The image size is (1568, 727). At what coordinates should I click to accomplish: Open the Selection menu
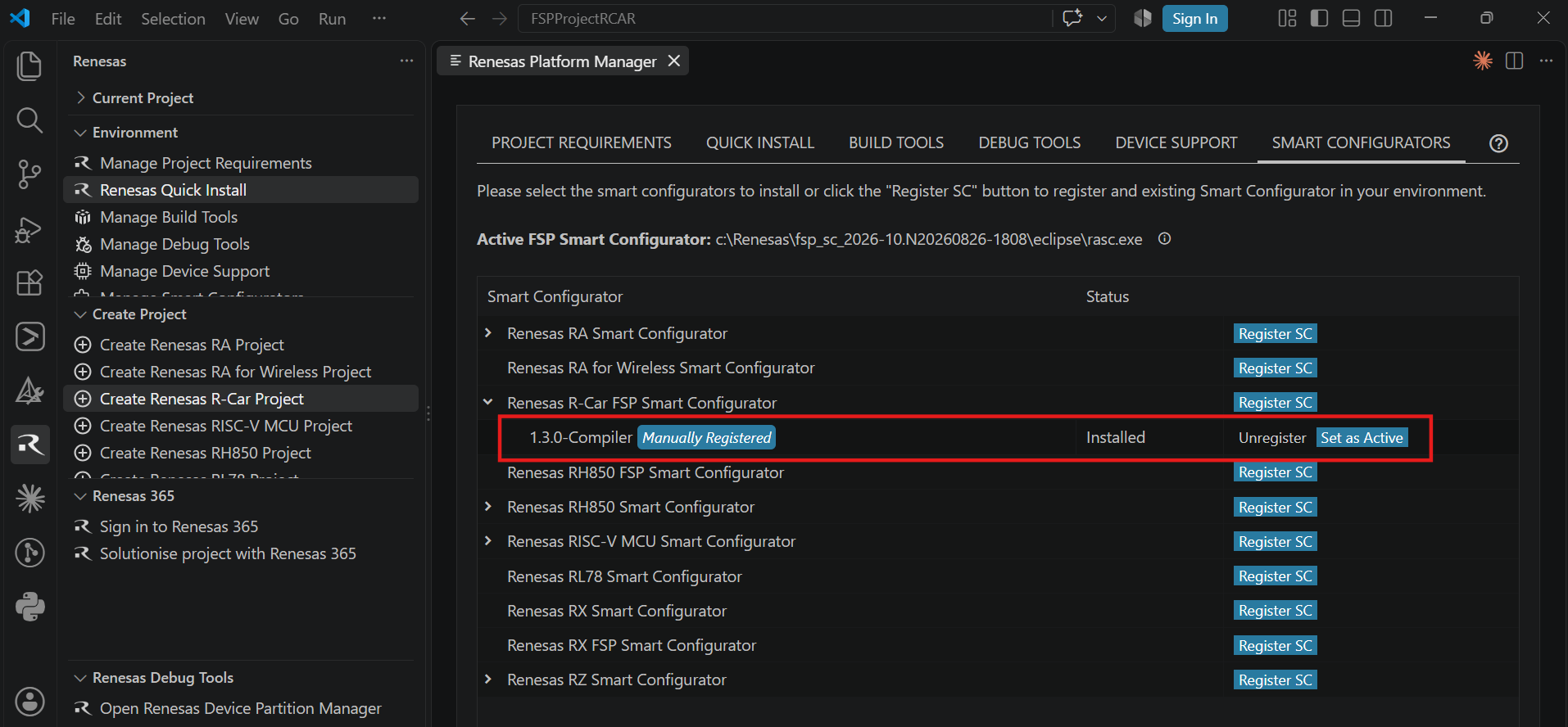173,18
